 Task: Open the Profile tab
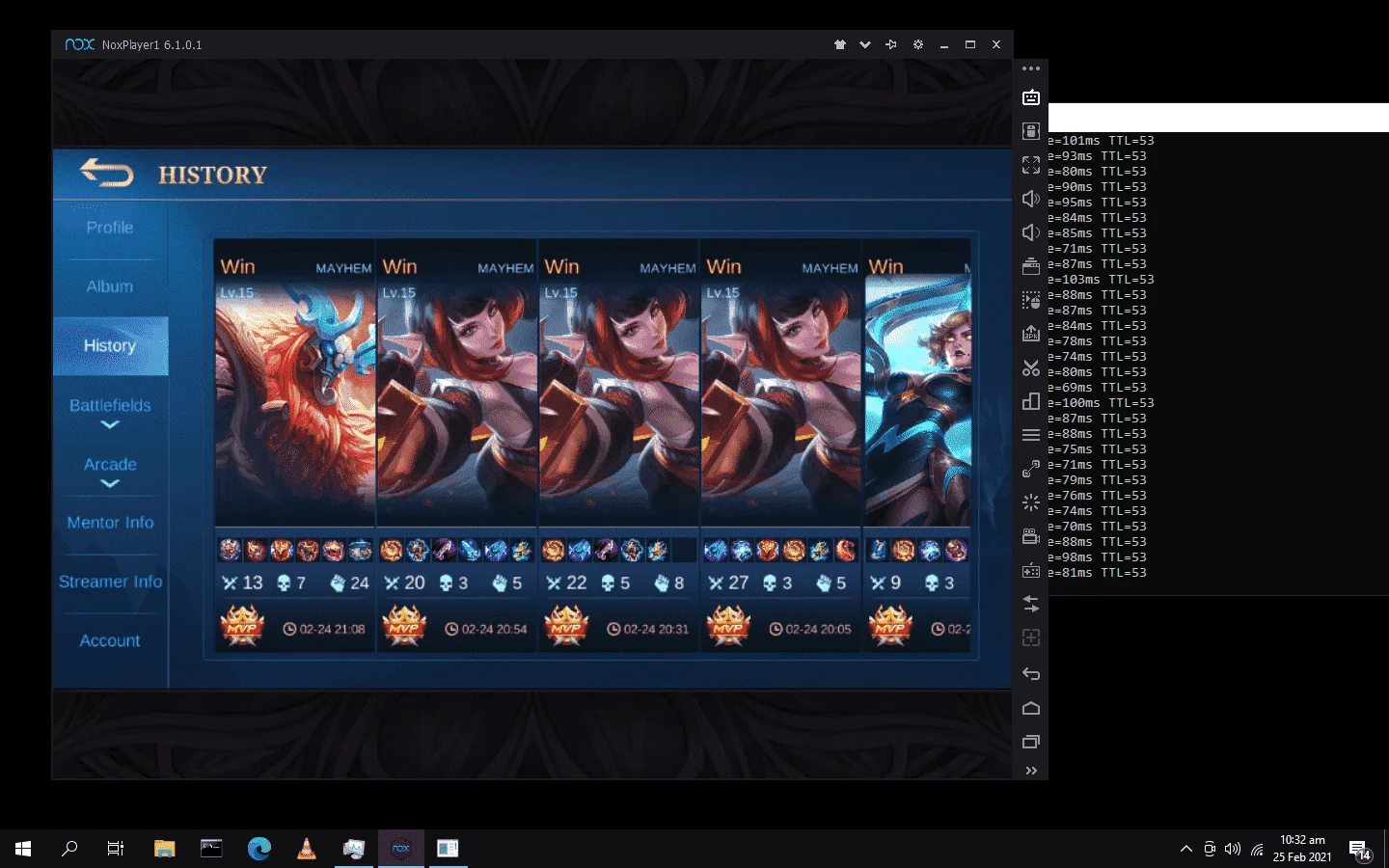(110, 228)
